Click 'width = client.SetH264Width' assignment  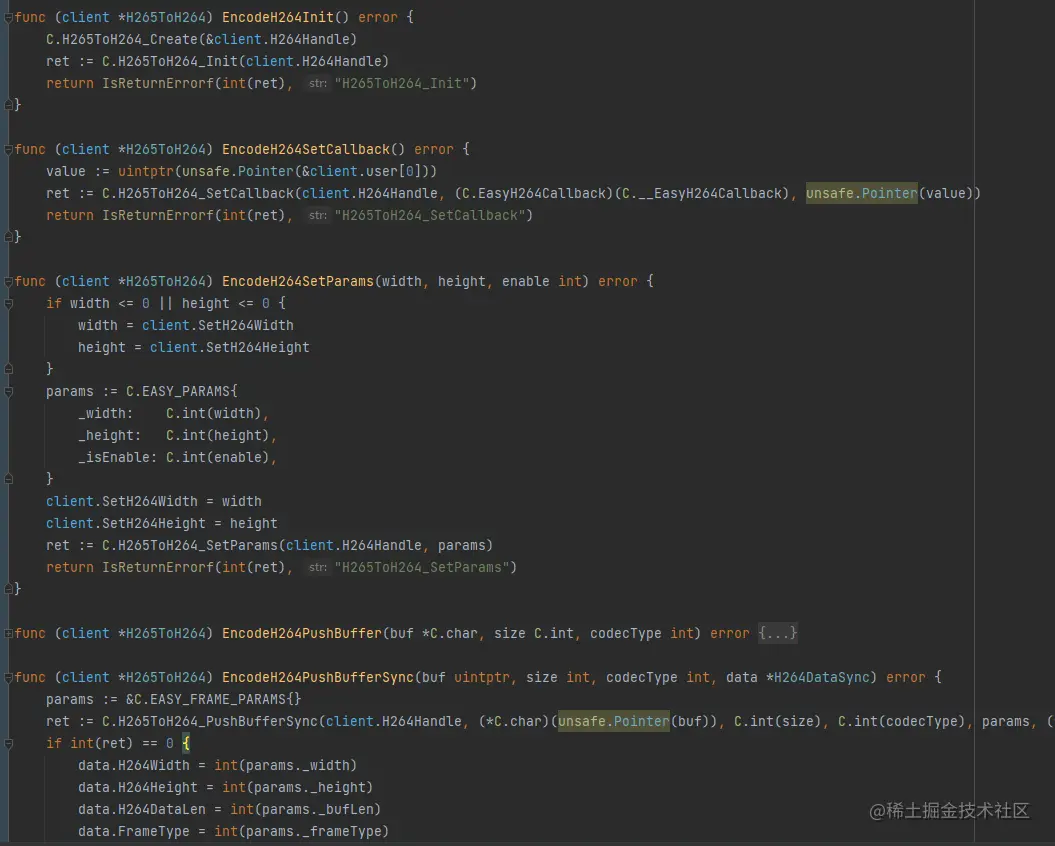pyautogui.click(x=186, y=326)
